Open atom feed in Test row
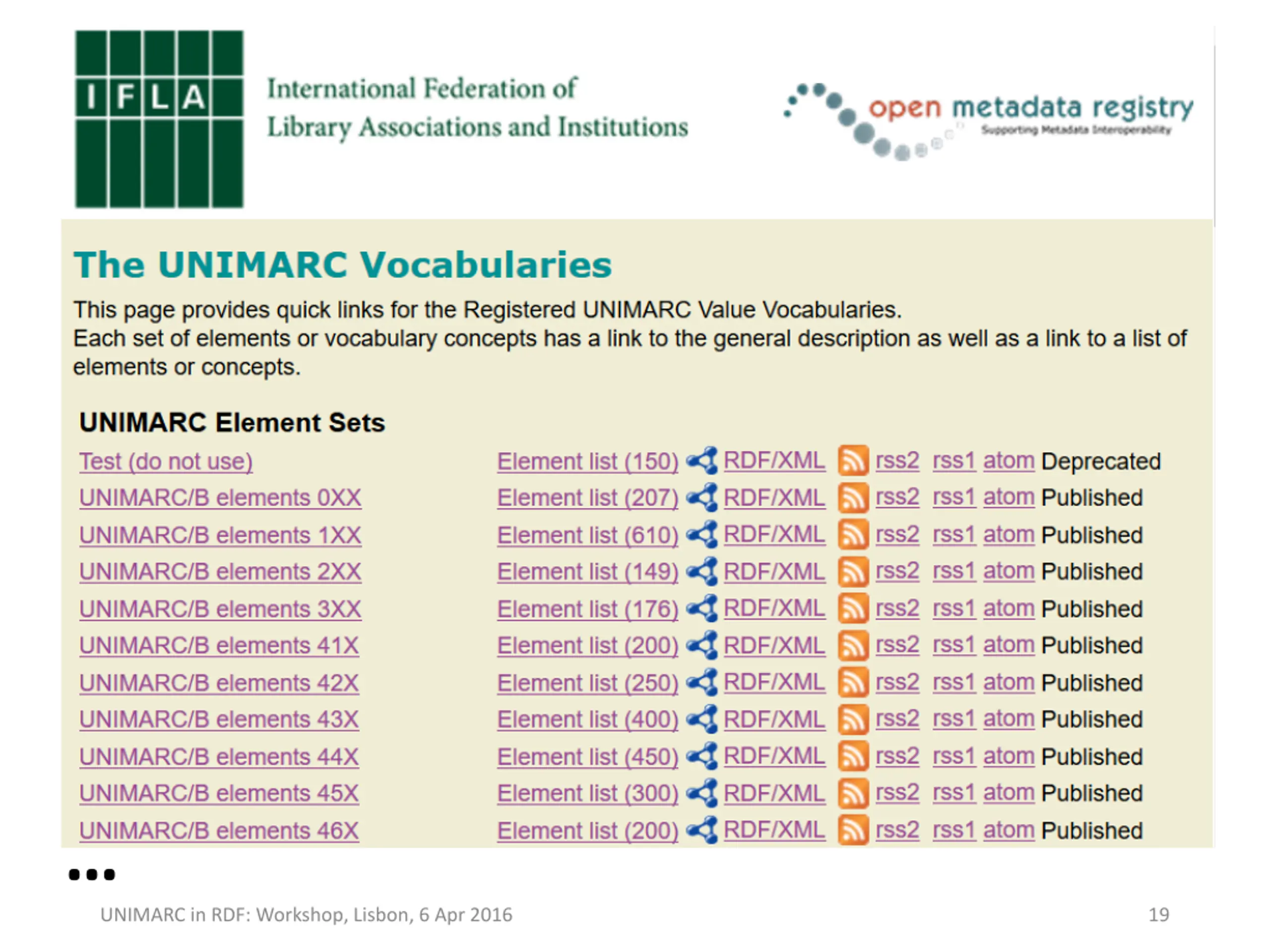Screen dimensions: 1270x952 click(1009, 461)
